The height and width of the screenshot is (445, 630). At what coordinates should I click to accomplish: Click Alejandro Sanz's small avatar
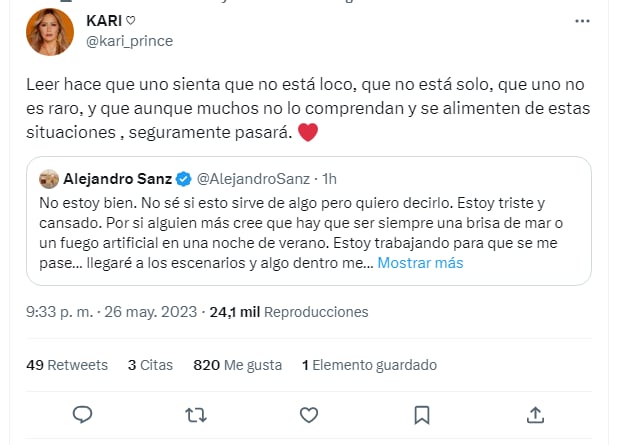pyautogui.click(x=48, y=180)
